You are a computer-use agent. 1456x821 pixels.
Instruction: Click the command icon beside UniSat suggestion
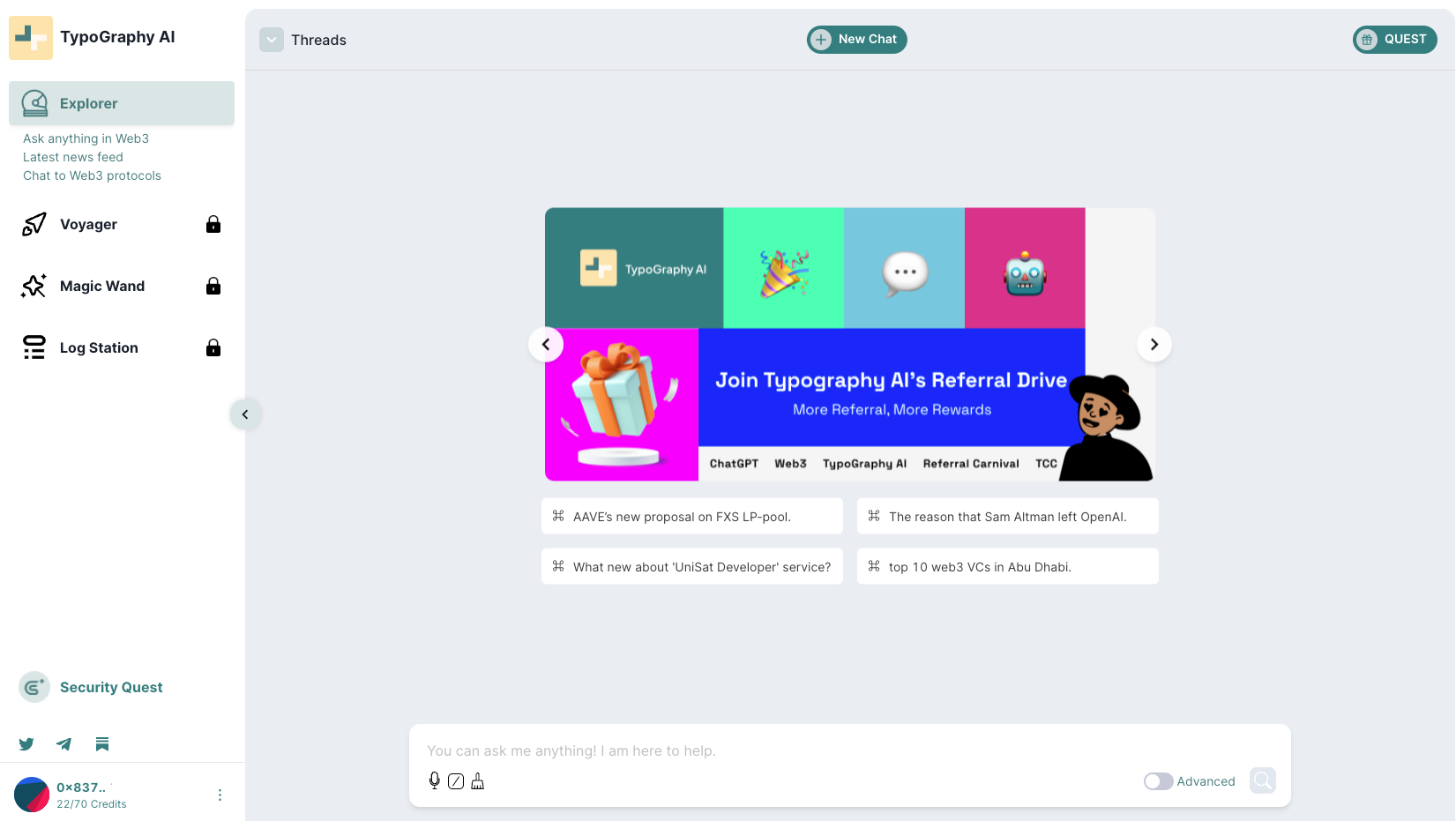tap(558, 566)
